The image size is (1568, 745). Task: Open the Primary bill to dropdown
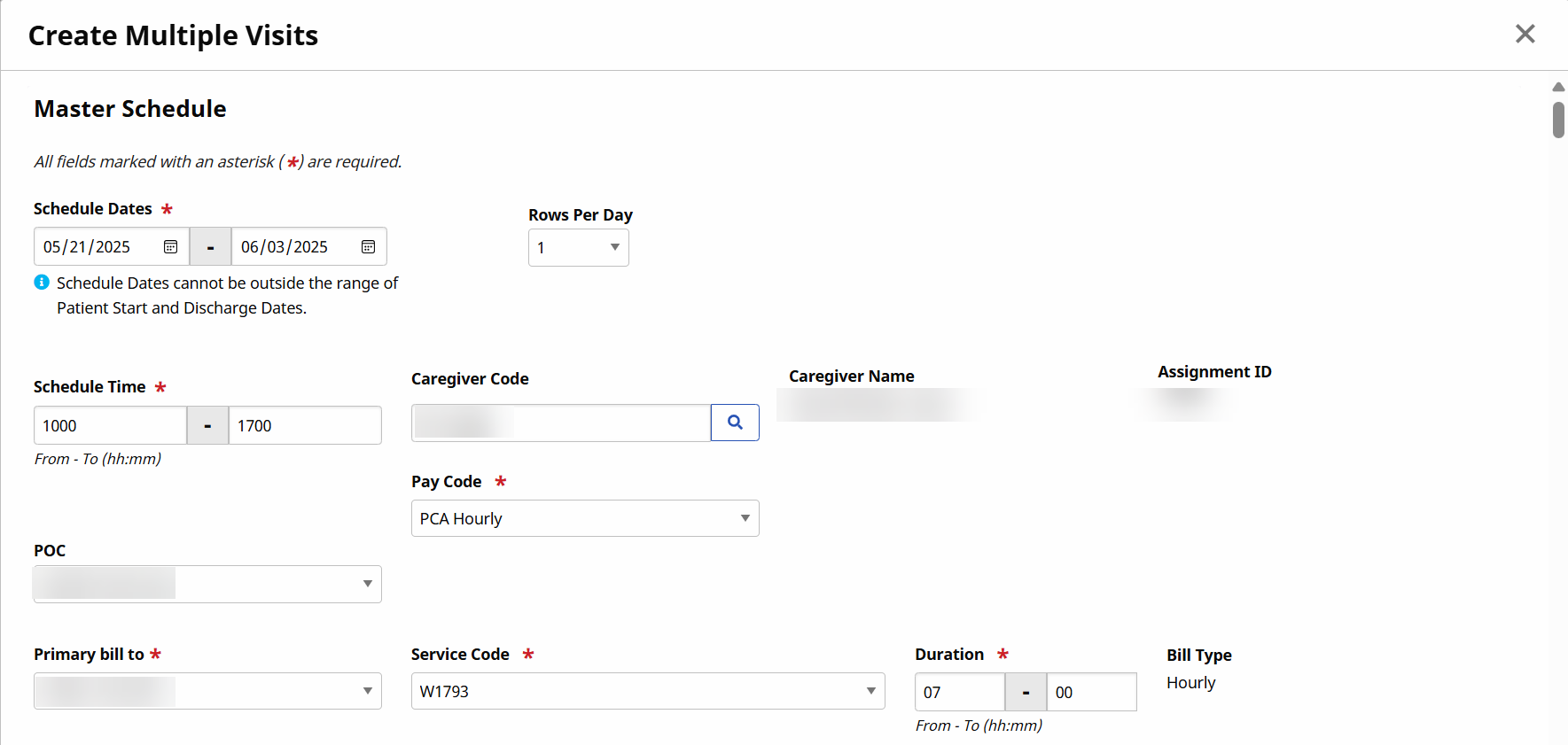click(207, 691)
